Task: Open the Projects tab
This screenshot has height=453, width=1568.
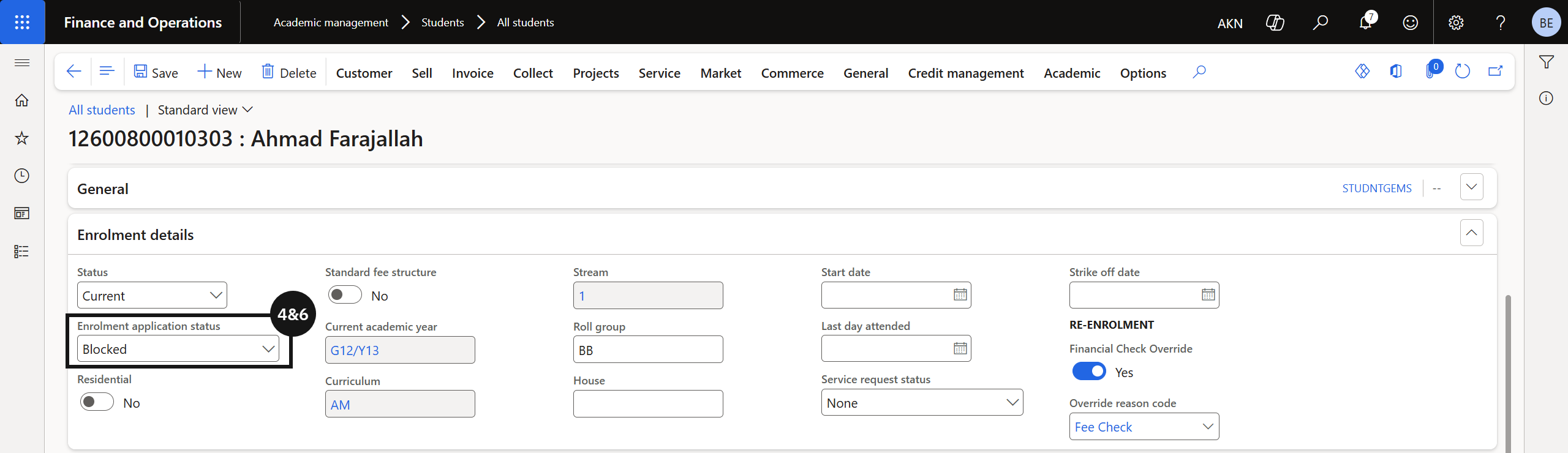Action: click(595, 73)
